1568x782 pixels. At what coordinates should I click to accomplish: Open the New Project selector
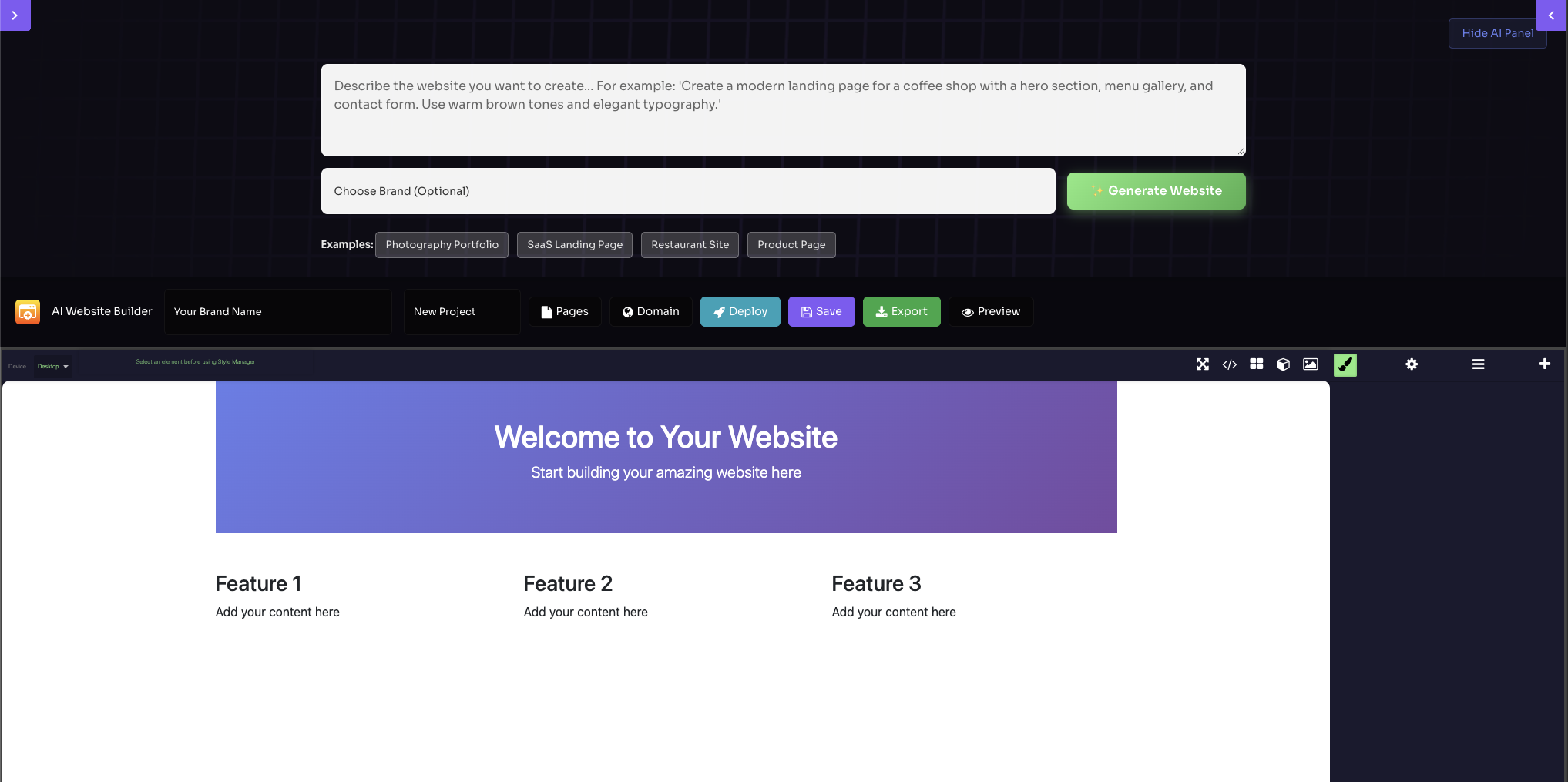(462, 311)
